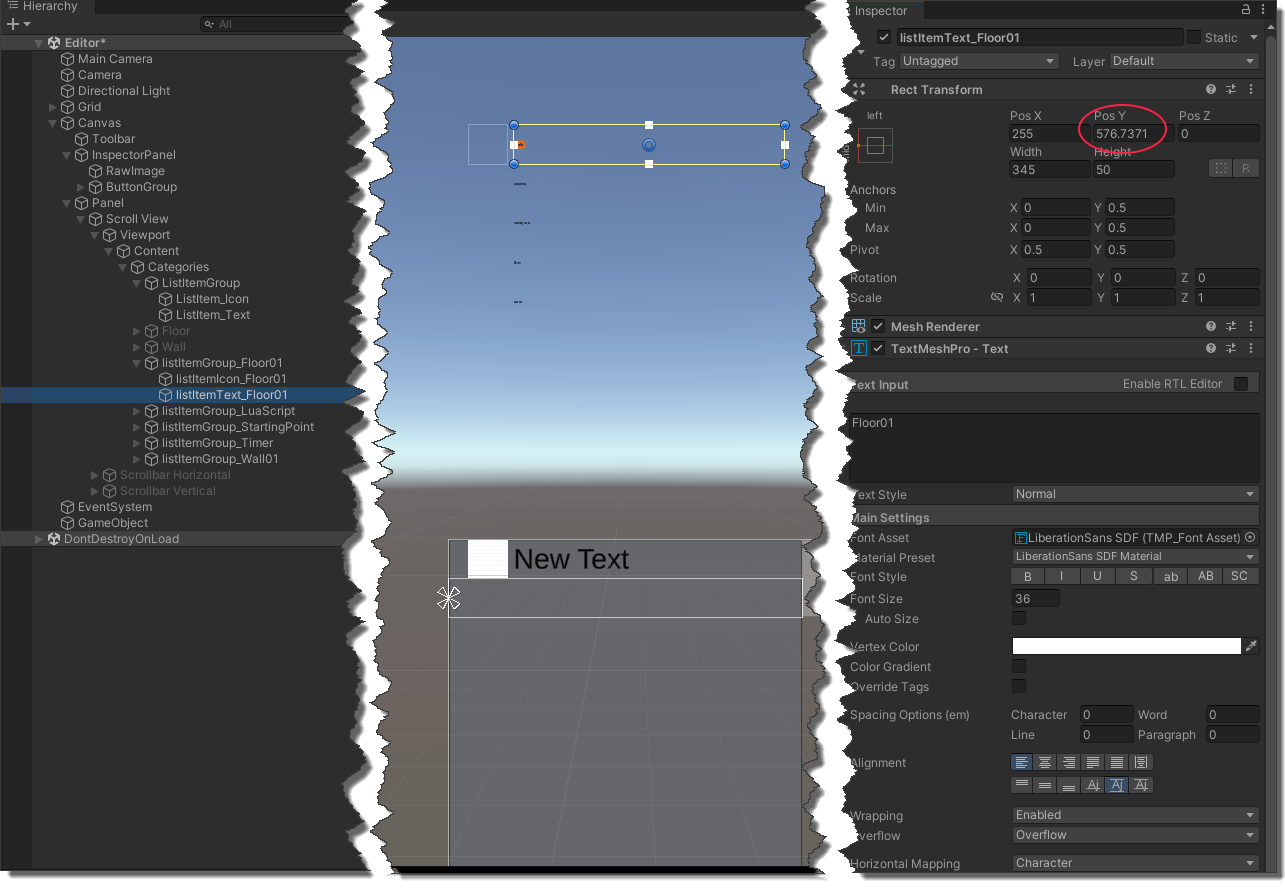This screenshot has width=1285, height=891.
Task: Select left horizontal text alignment icon
Action: pyautogui.click(x=1022, y=763)
